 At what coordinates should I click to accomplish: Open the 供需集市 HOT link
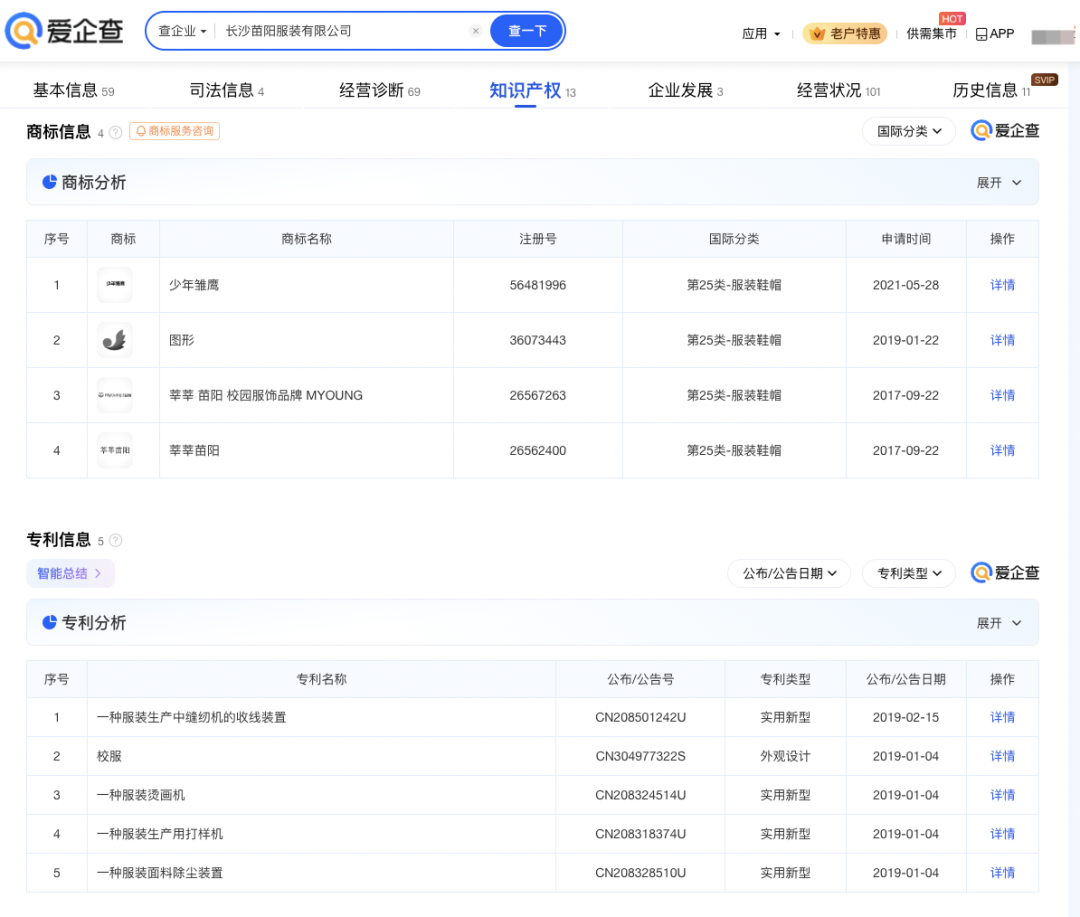(x=931, y=34)
